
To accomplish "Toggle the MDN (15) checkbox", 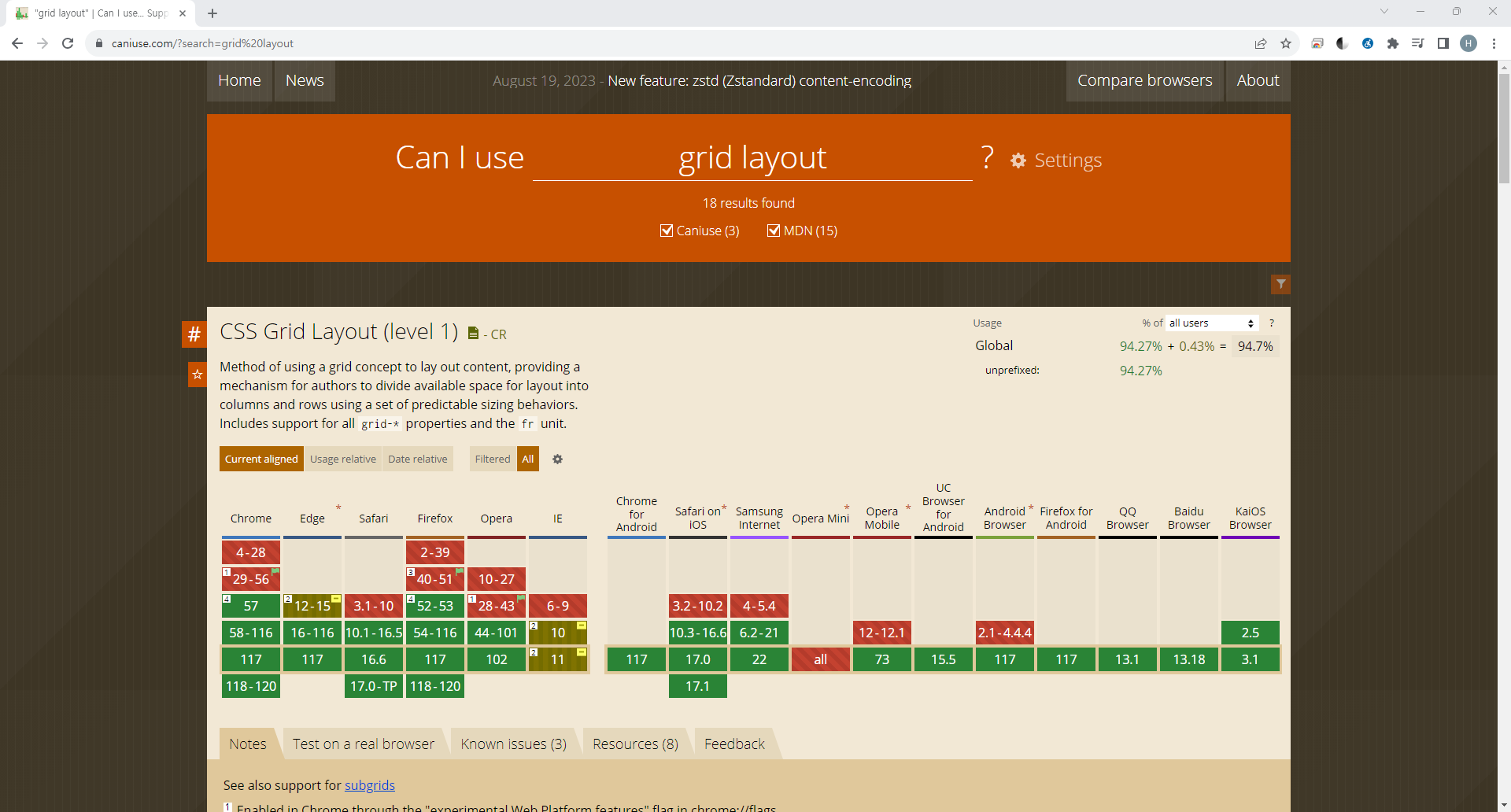I will point(774,231).
